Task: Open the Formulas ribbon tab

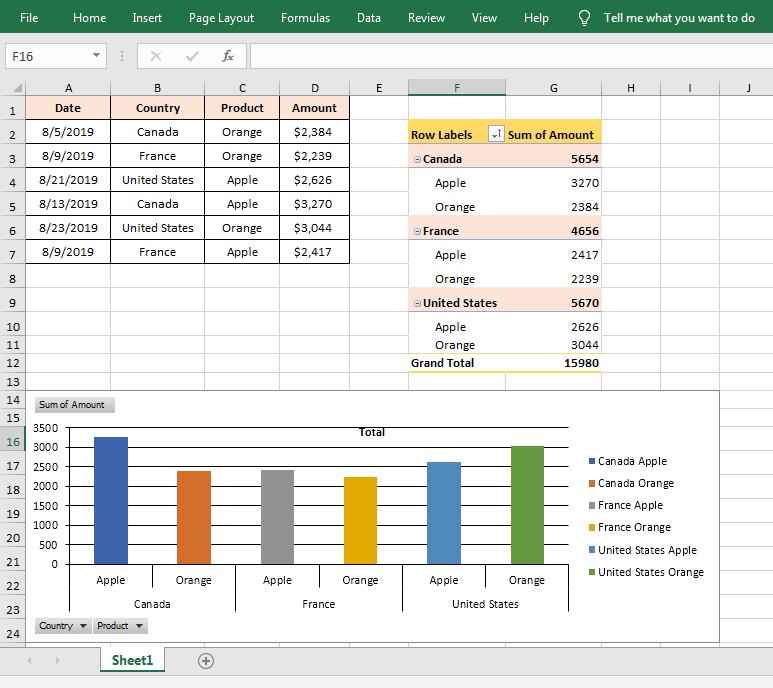Action: 305,18
